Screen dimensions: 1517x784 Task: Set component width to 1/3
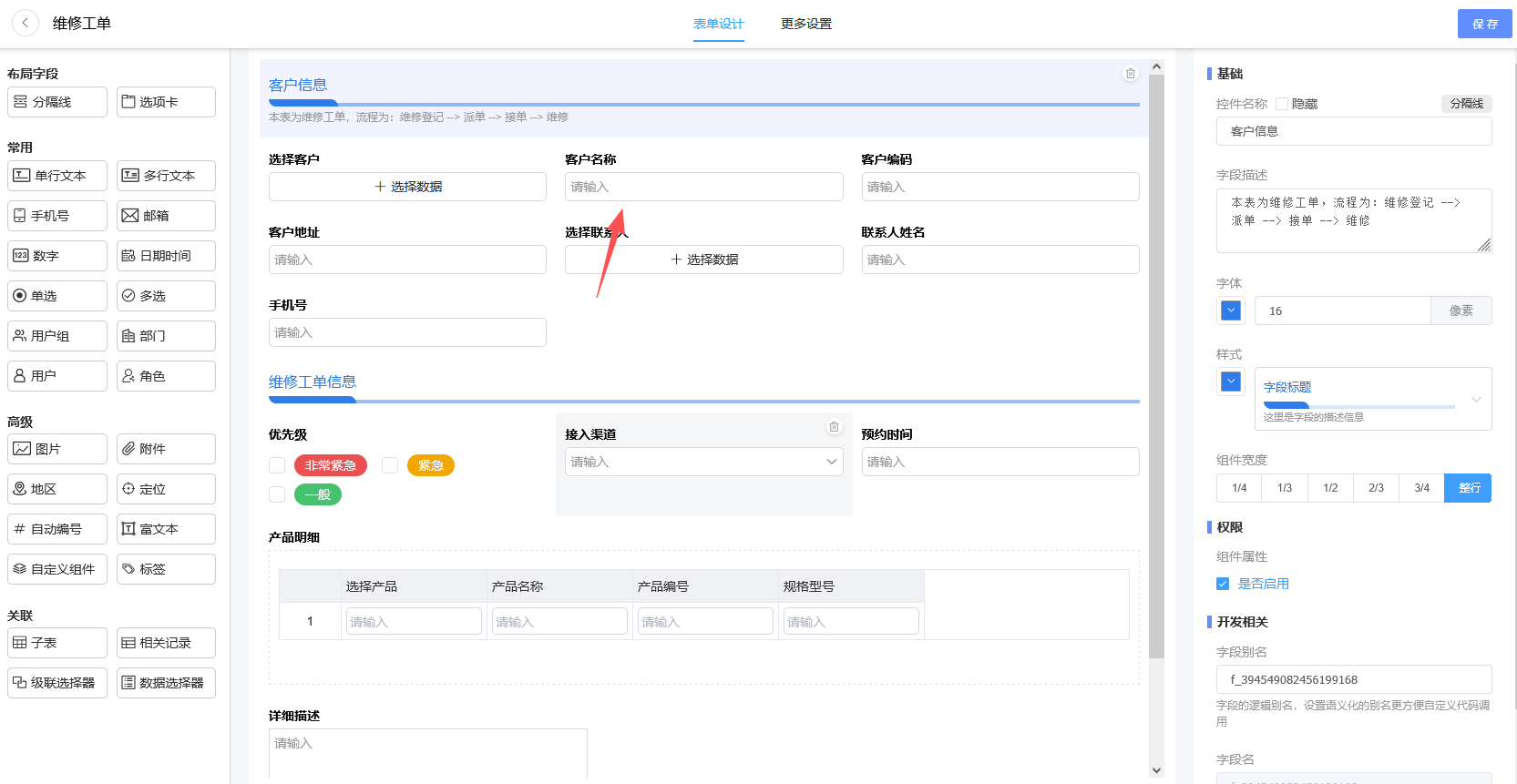coord(1285,488)
